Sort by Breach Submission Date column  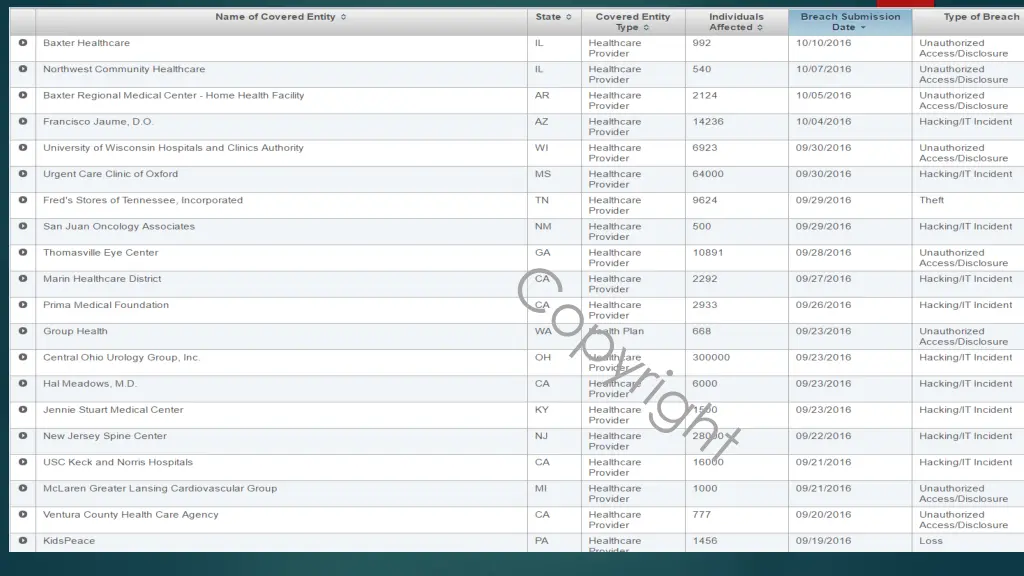tap(850, 22)
